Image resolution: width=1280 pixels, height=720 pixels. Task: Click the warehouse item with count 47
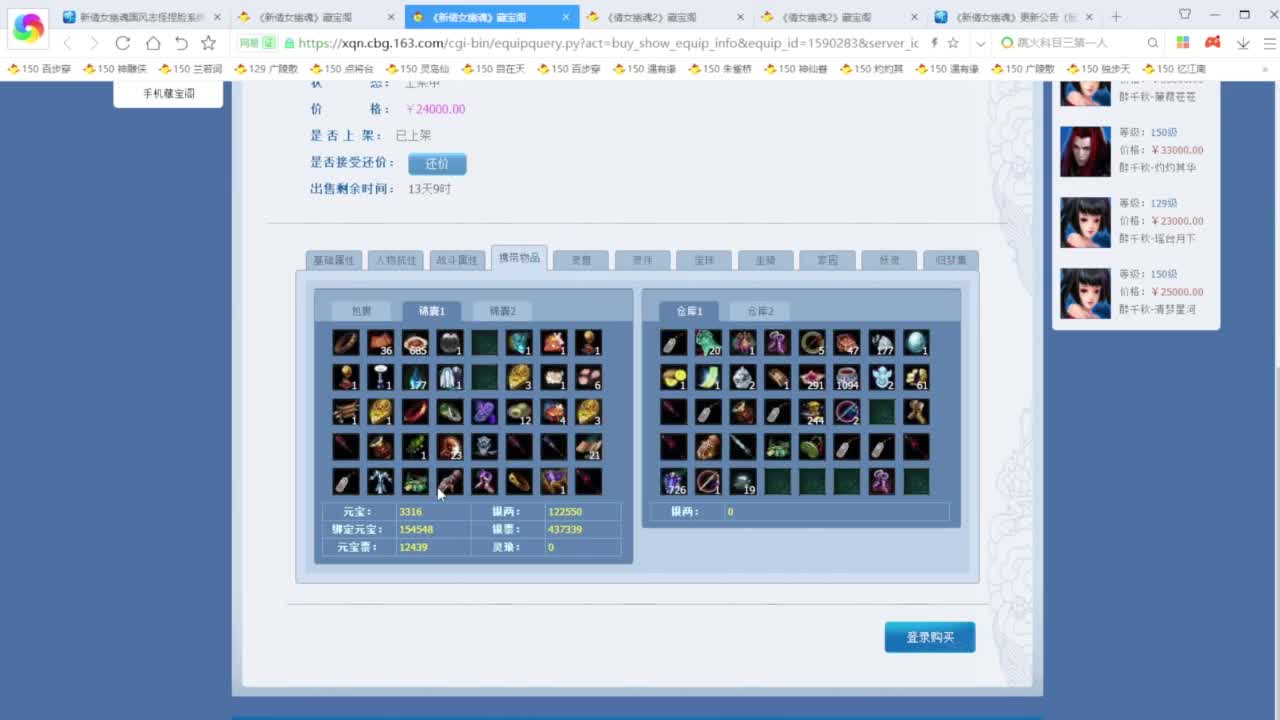(x=847, y=343)
